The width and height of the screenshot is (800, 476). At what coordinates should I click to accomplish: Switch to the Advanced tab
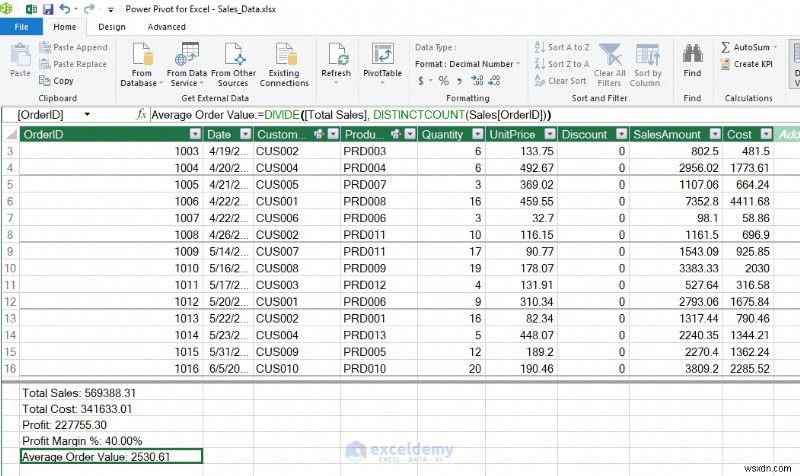(x=166, y=27)
